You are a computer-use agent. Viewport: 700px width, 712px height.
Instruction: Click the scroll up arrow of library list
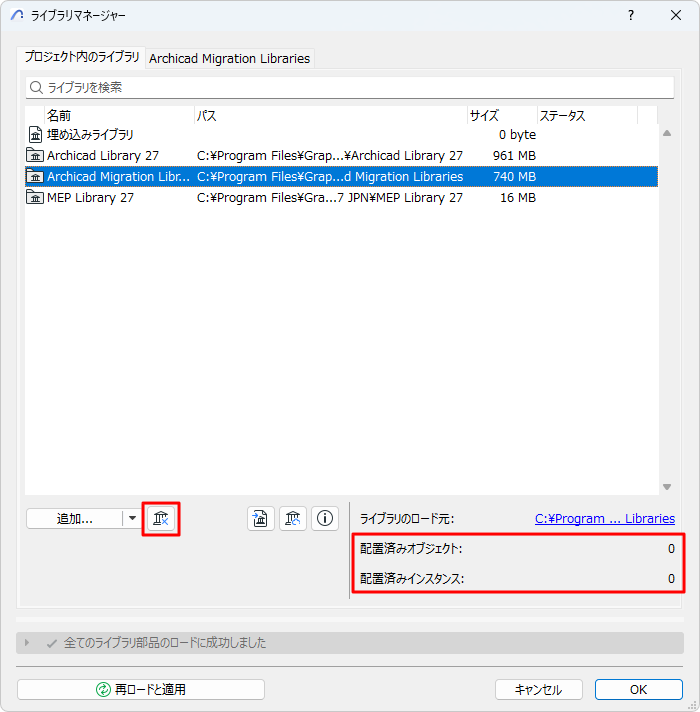click(x=667, y=134)
